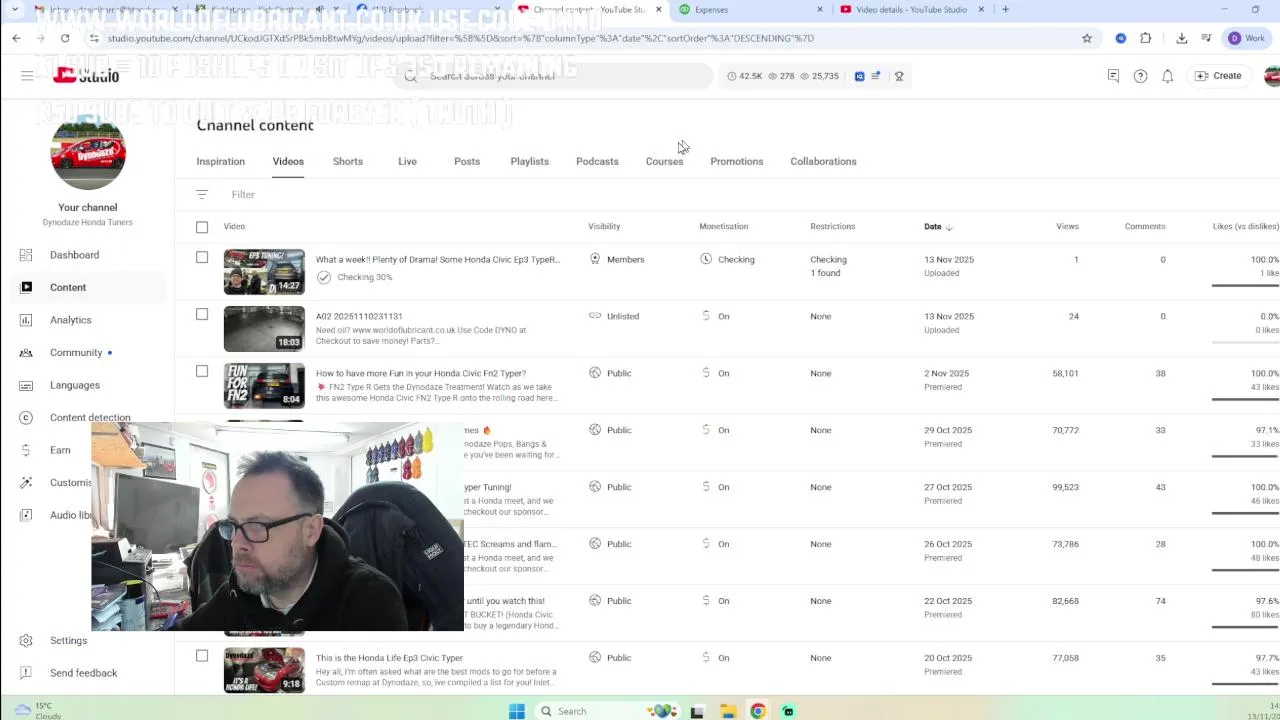The height and width of the screenshot is (720, 1280).
Task: Switch to the Podcasts tab
Action: [597, 161]
